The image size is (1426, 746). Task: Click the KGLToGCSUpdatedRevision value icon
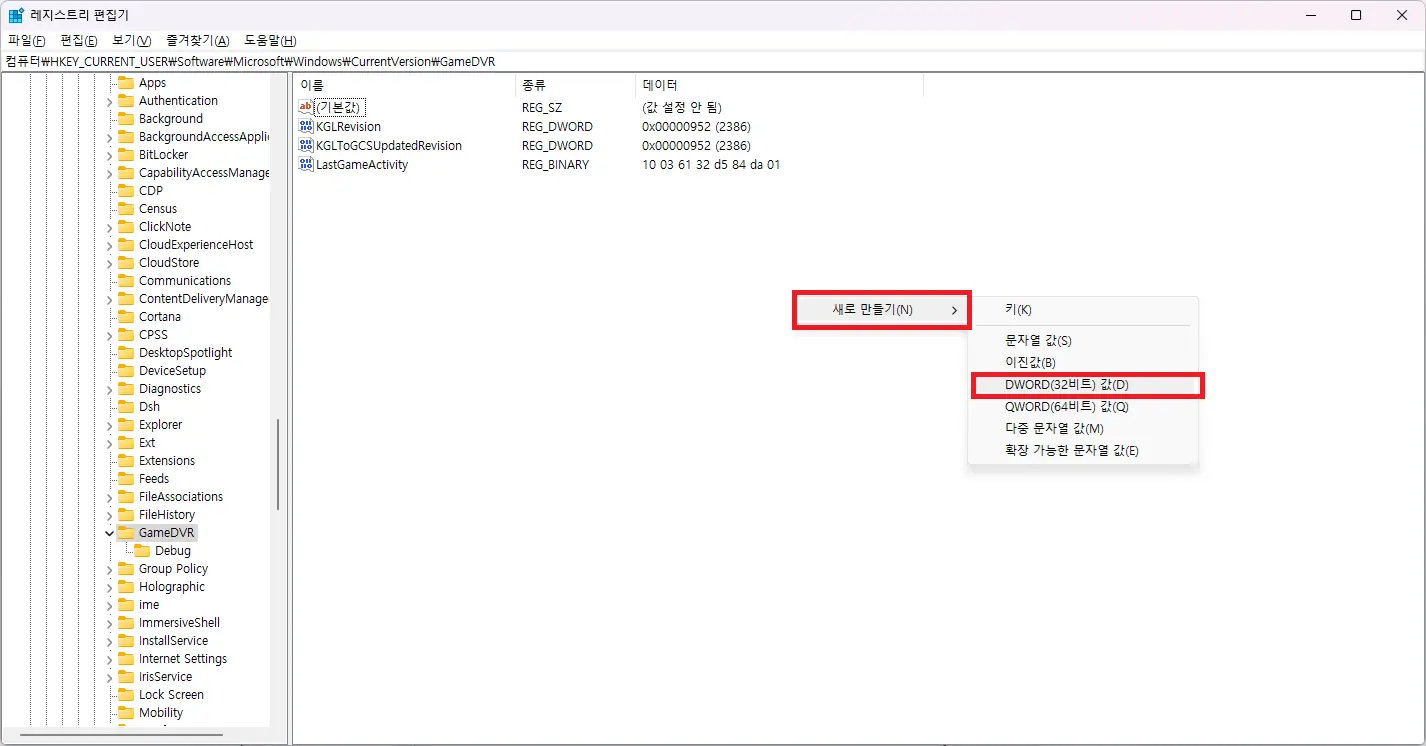point(306,146)
